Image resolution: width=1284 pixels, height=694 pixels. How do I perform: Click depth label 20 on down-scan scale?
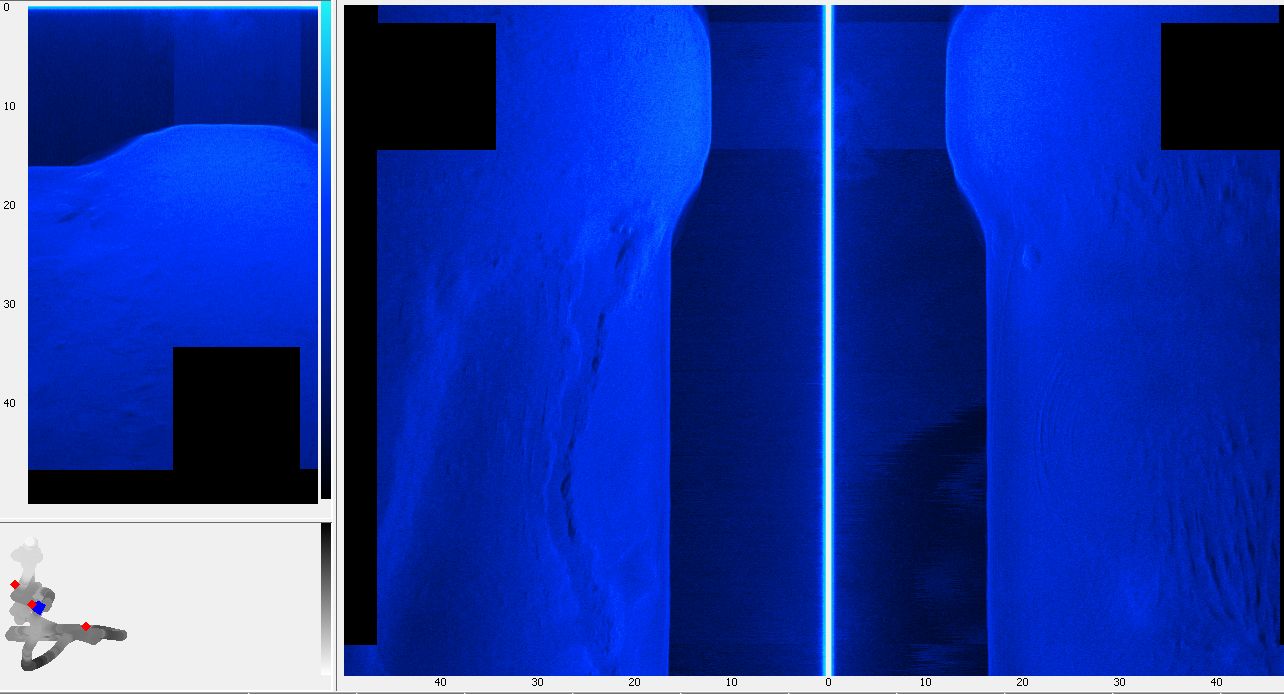[x=9, y=205]
